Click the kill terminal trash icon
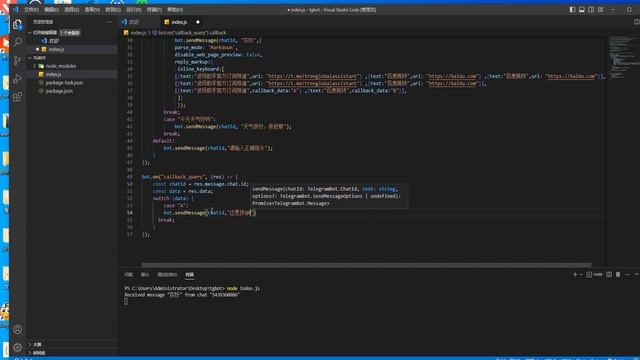Image resolution: width=640 pixels, height=360 pixels. (618, 274)
